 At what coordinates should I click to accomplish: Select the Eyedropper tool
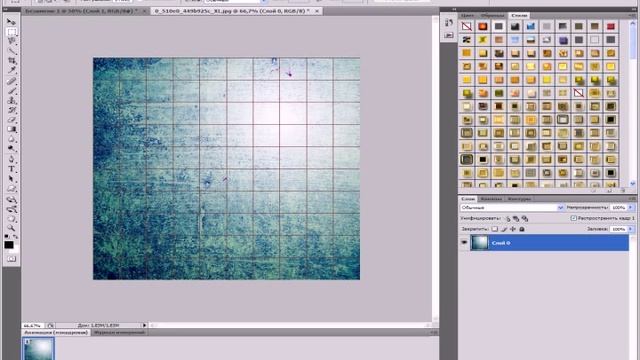coord(11,71)
